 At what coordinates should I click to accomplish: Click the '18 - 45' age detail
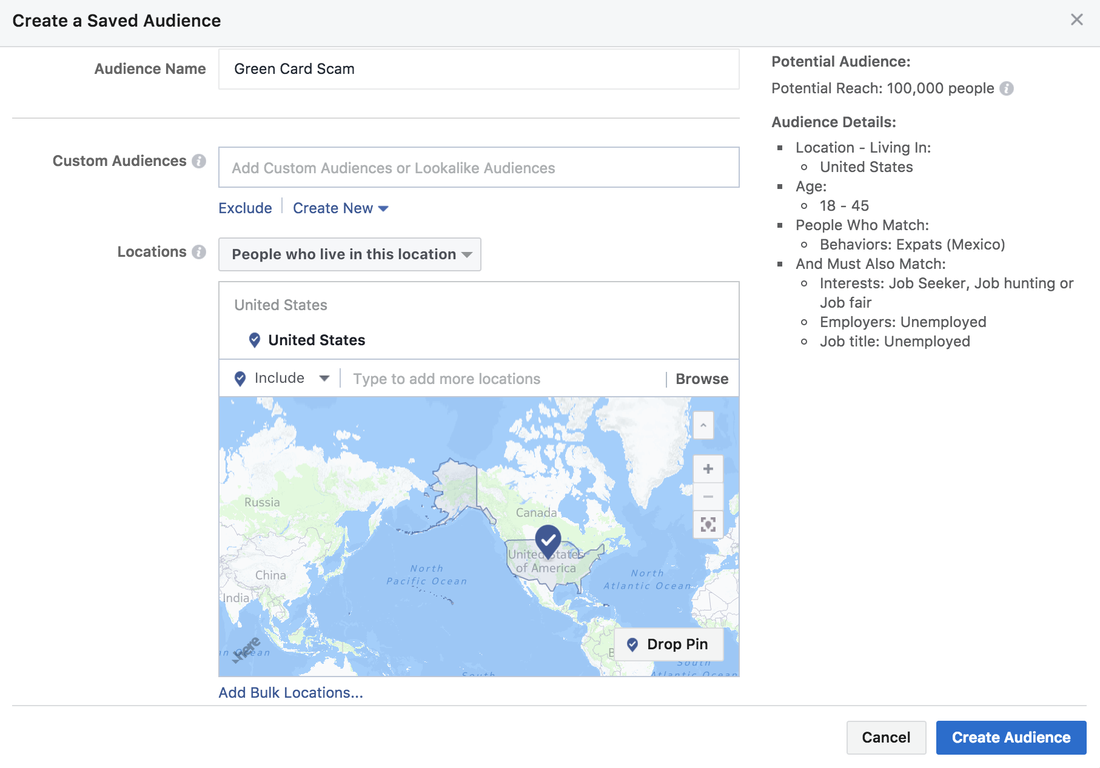point(844,206)
